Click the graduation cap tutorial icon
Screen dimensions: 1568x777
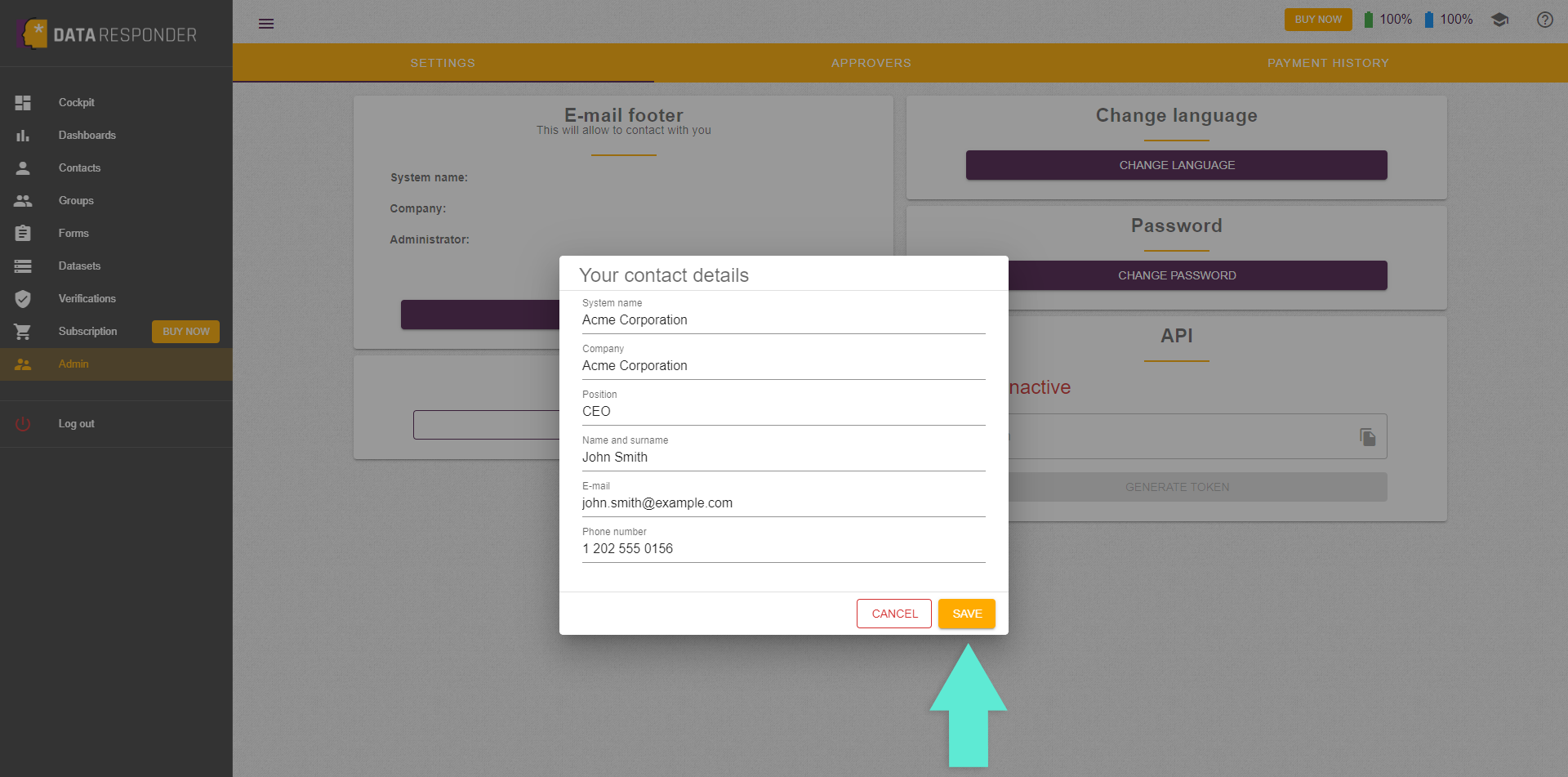tap(1499, 20)
